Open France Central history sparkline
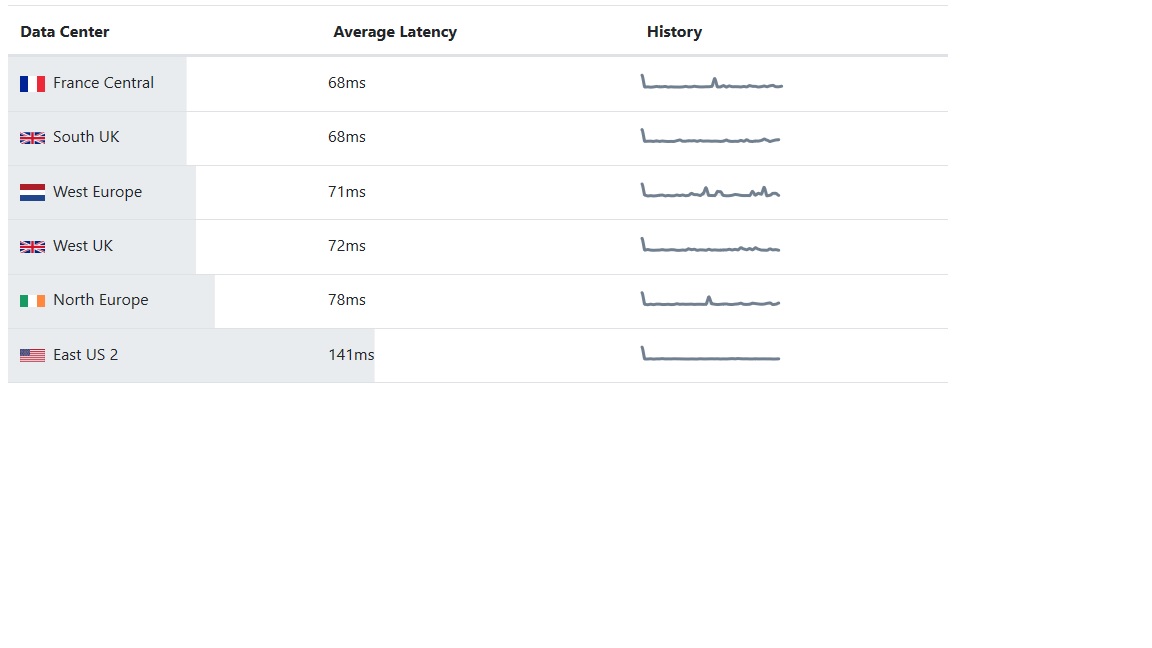This screenshot has width=1152, height=648. 712,82
